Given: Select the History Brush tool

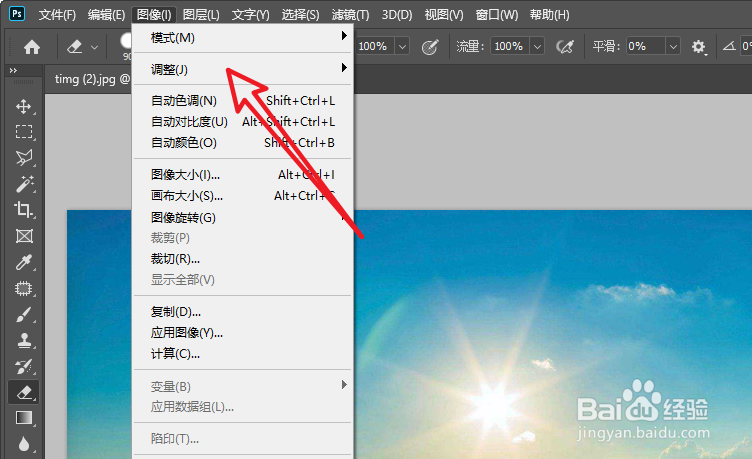Looking at the screenshot, I should pyautogui.click(x=24, y=366).
